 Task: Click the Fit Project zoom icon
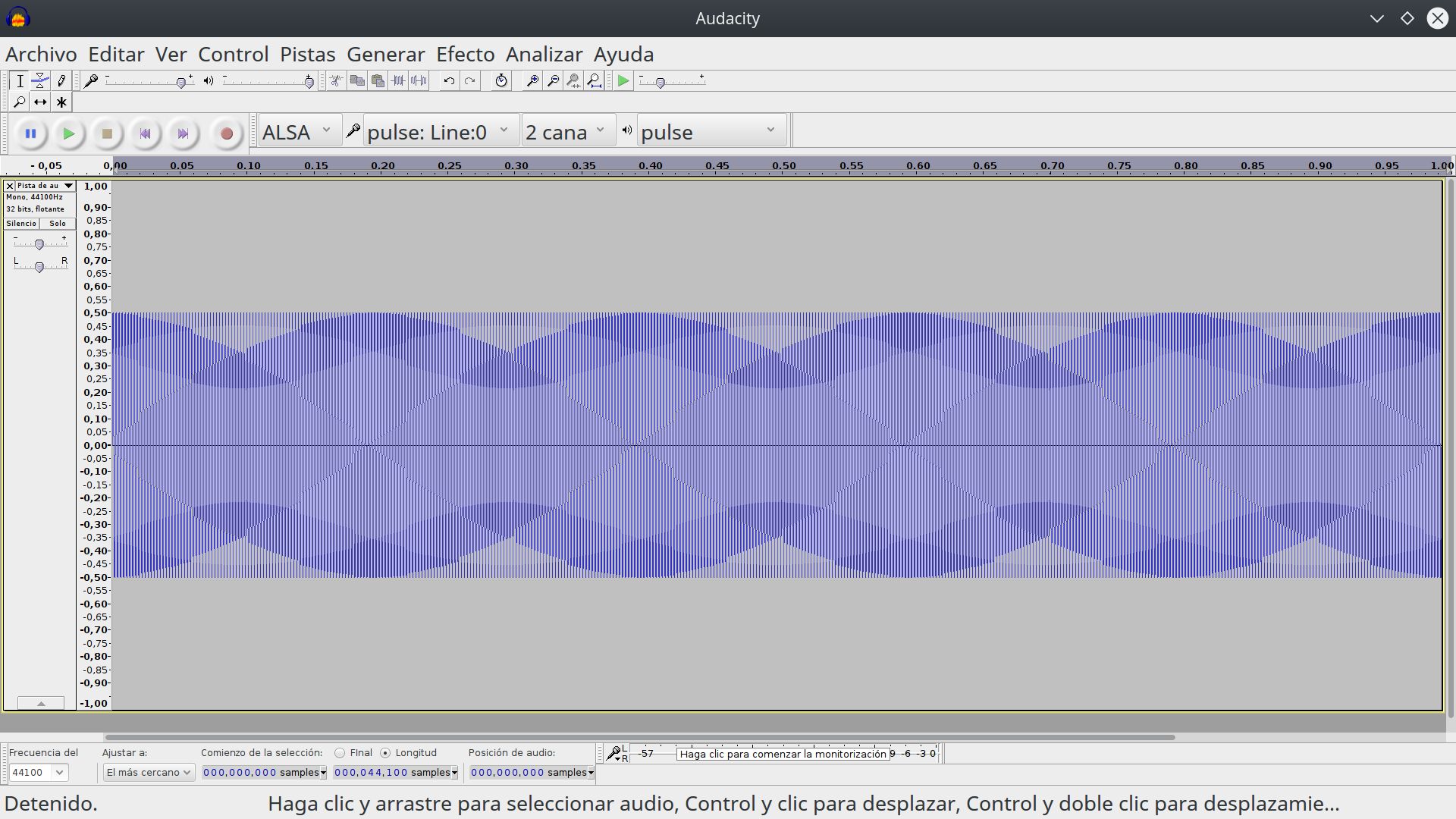[x=595, y=81]
